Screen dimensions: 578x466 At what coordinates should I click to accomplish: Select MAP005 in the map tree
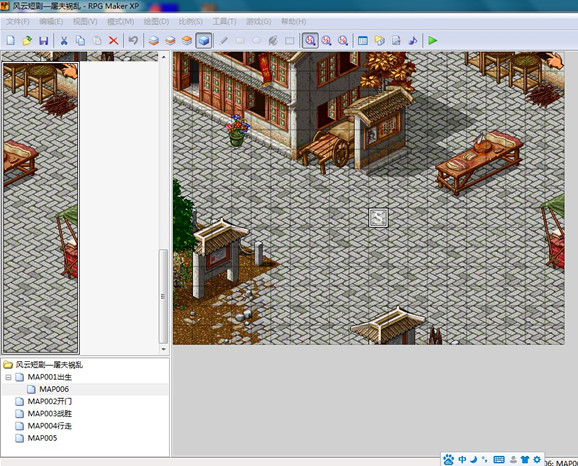42,438
